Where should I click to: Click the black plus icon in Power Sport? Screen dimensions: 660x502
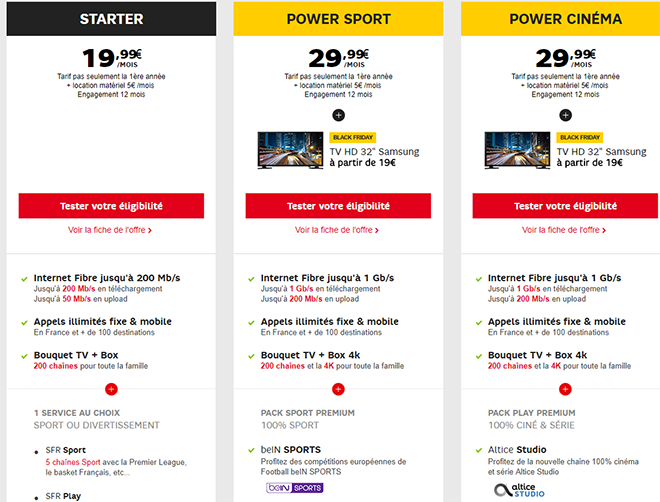(338, 115)
